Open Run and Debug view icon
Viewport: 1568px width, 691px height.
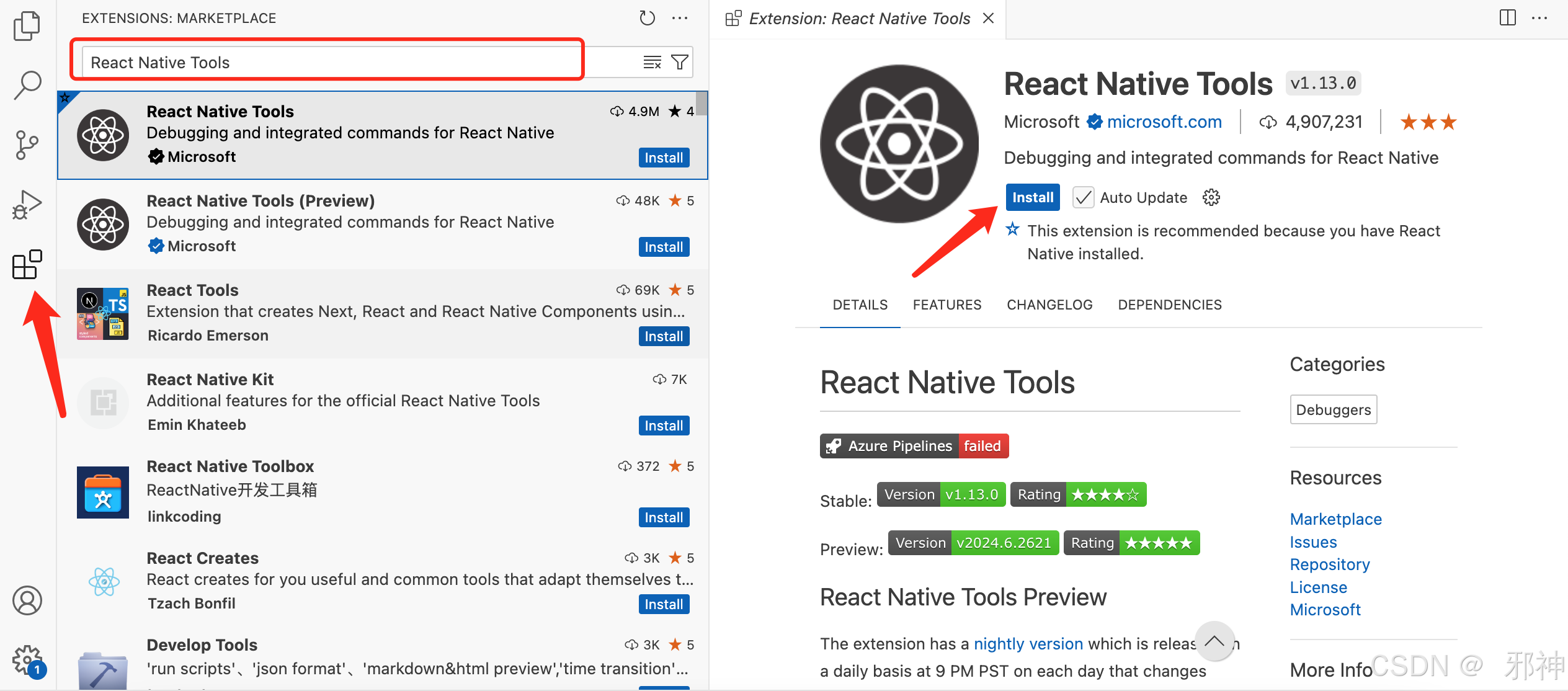(x=27, y=205)
